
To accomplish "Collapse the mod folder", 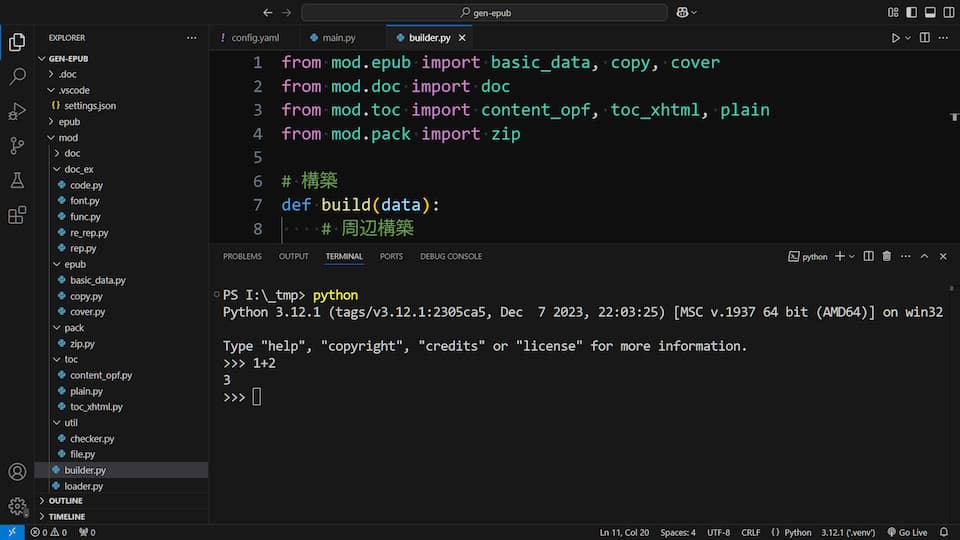I will click(51, 138).
